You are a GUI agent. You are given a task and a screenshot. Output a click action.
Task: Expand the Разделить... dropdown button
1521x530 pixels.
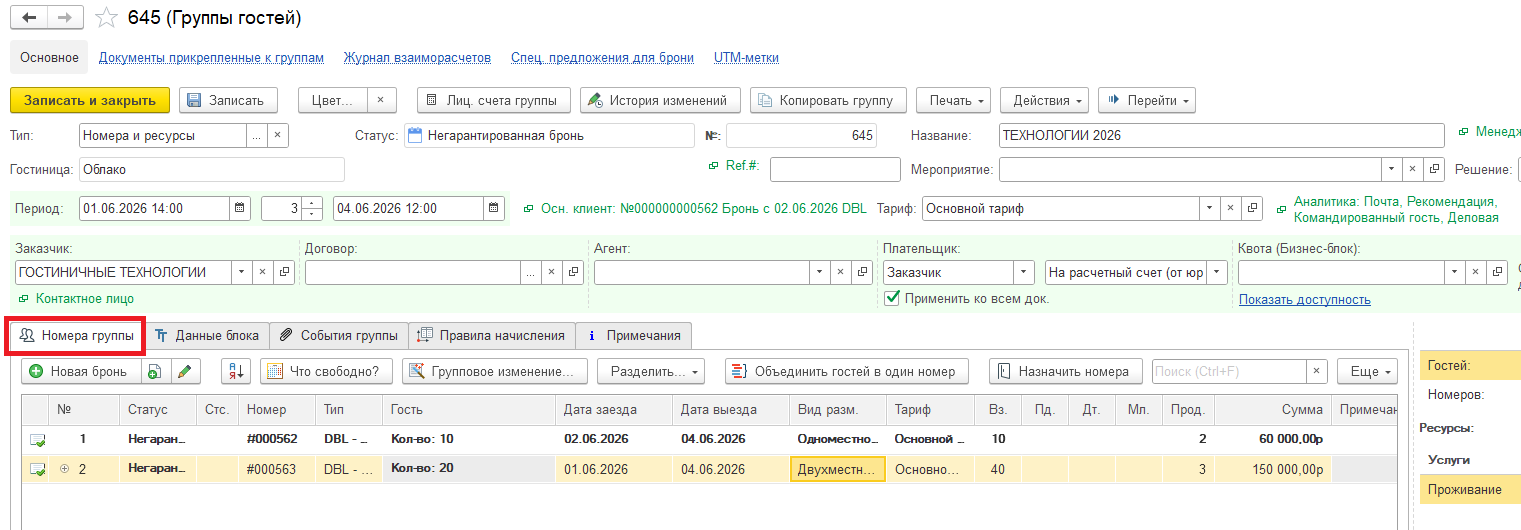pos(651,371)
